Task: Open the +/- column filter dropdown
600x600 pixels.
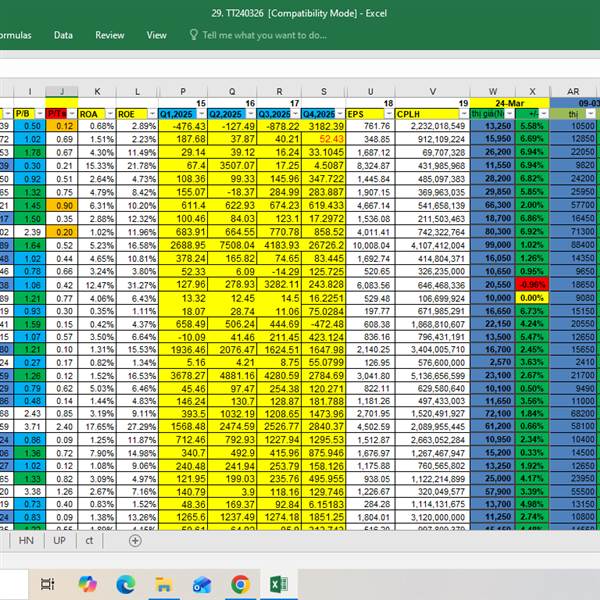Action: (544, 114)
